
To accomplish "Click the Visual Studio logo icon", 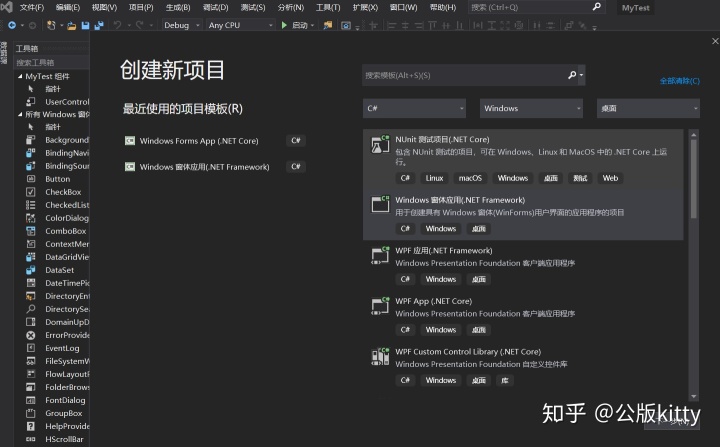I will (6, 7).
